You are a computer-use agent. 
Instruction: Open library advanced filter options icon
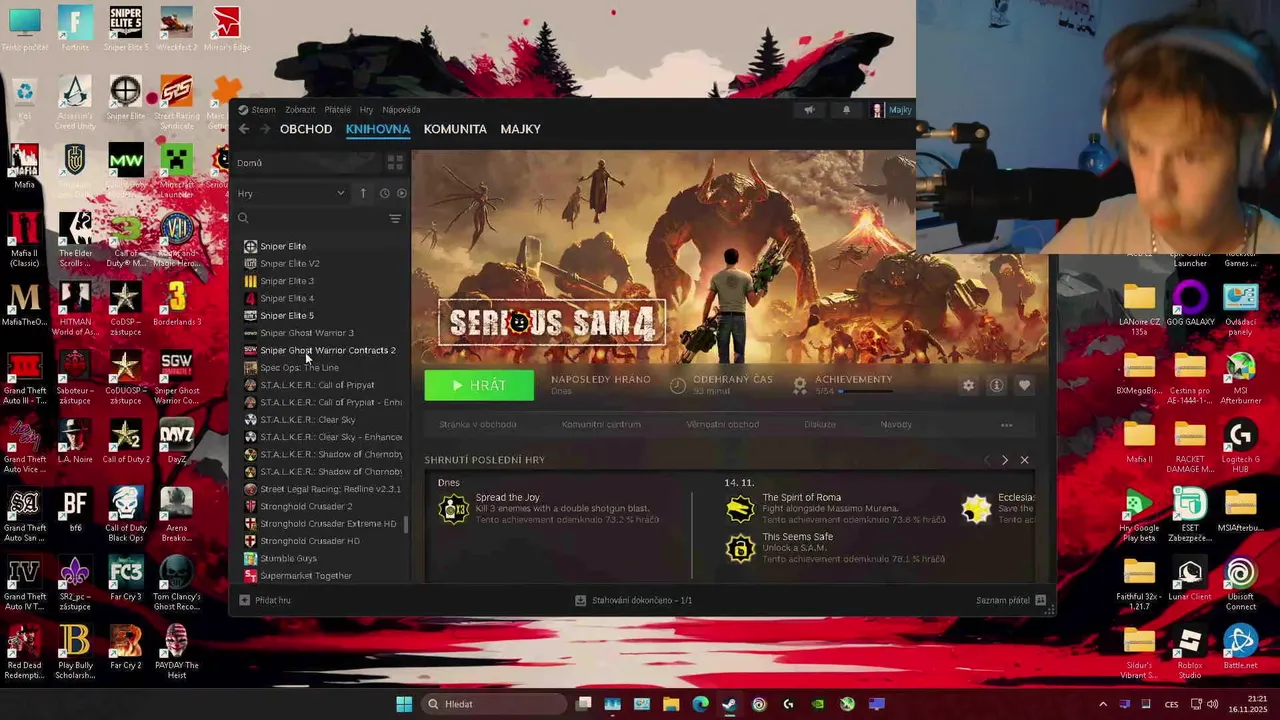395,218
